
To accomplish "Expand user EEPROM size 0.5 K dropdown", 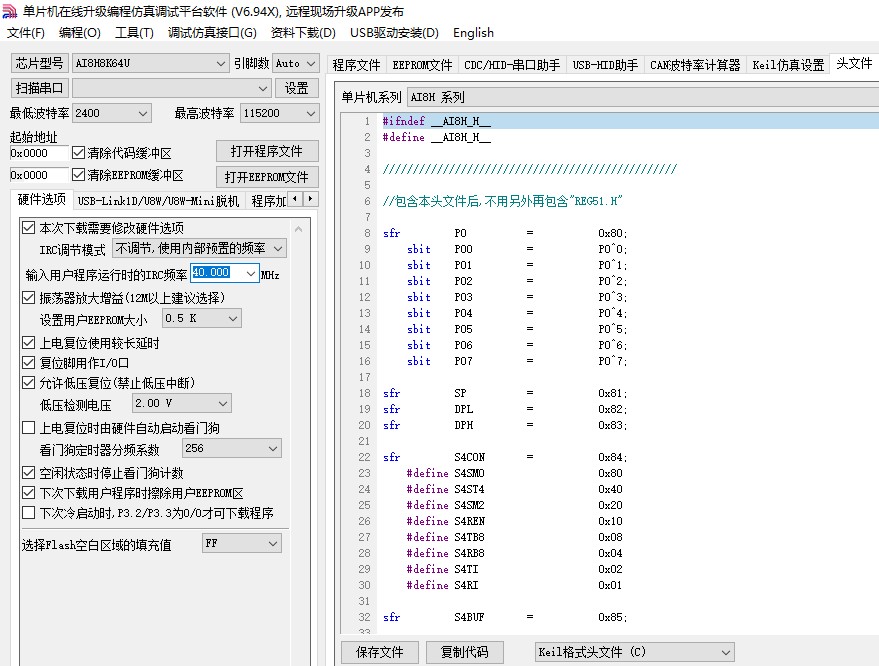I will point(233,318).
